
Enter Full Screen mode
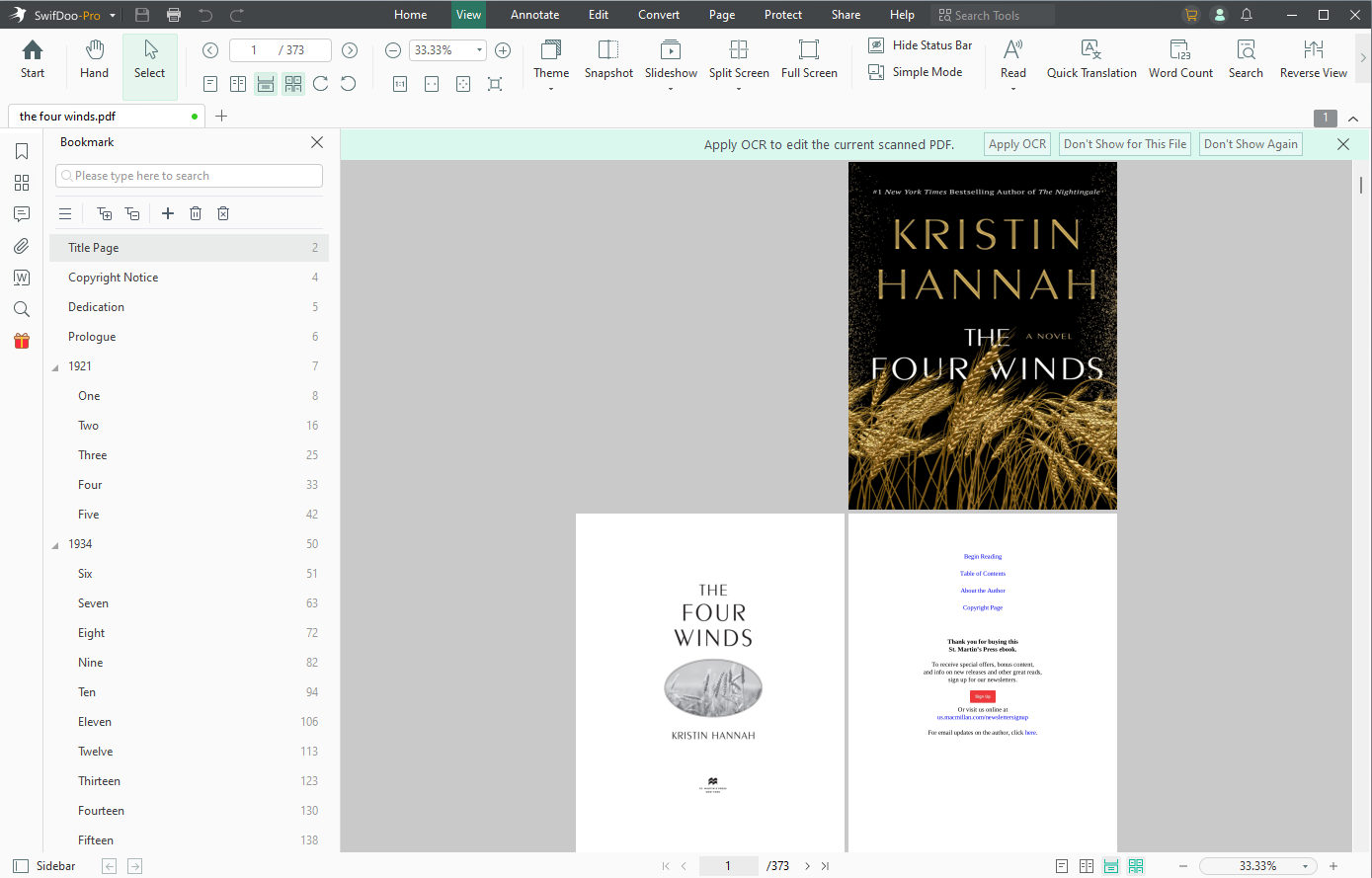click(x=809, y=59)
